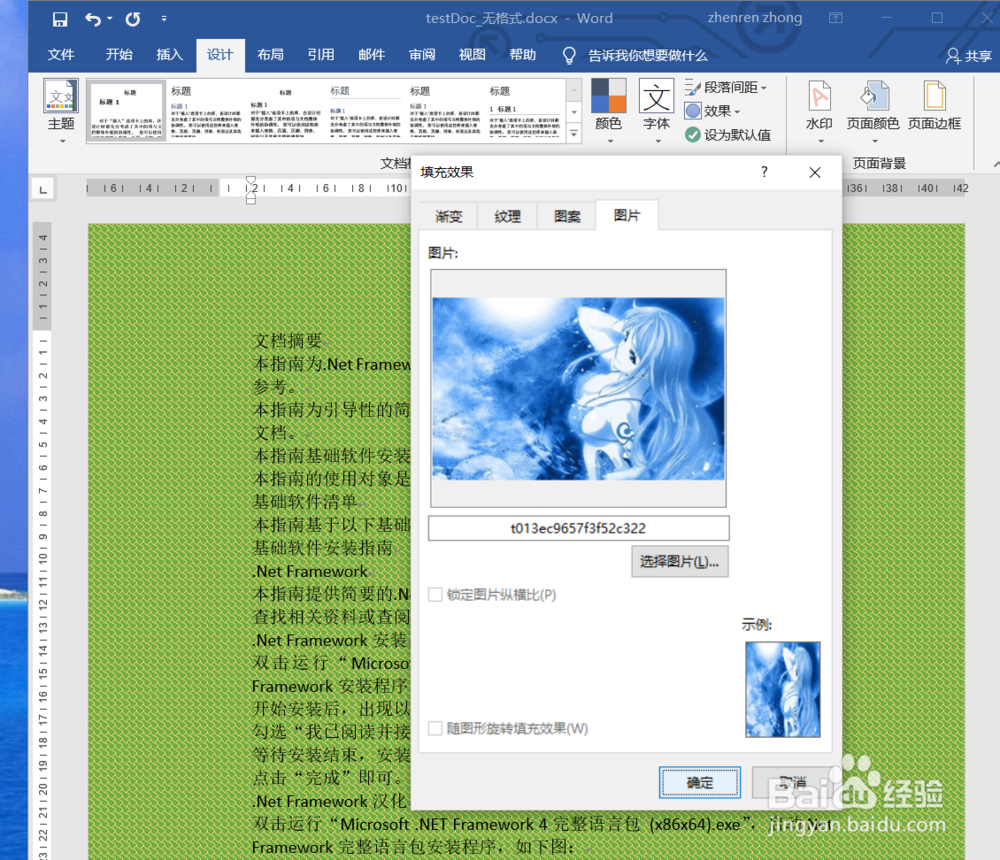Switch to the 渐变 gradient tab
This screenshot has width=1000, height=860.
[x=448, y=216]
